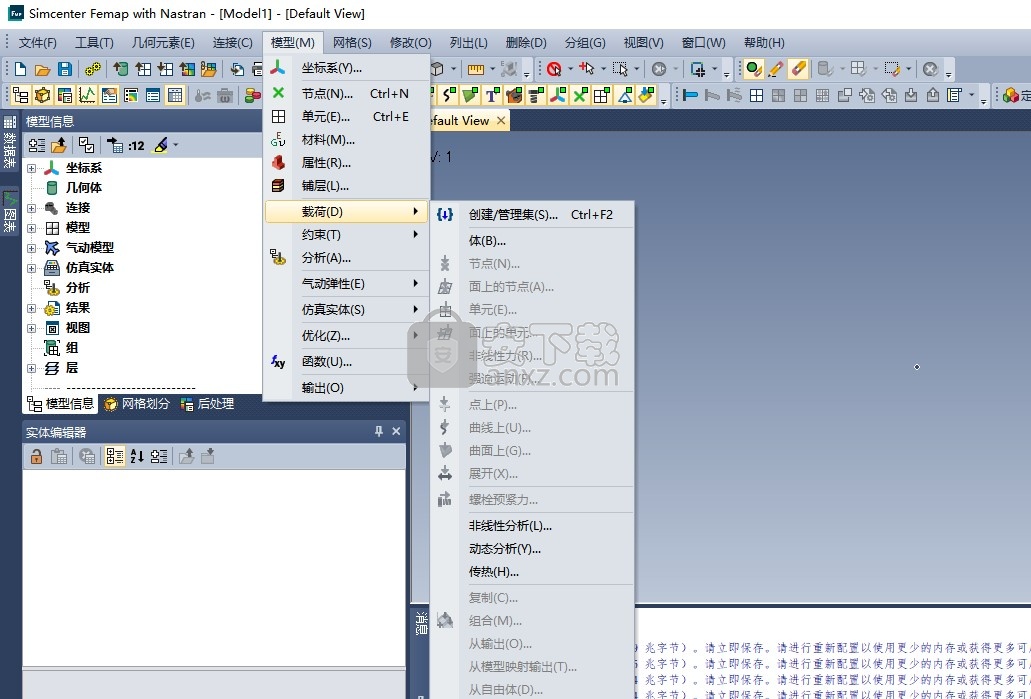Choose 分析(A)... from Model menu
The image size is (1031, 699).
(x=347, y=258)
